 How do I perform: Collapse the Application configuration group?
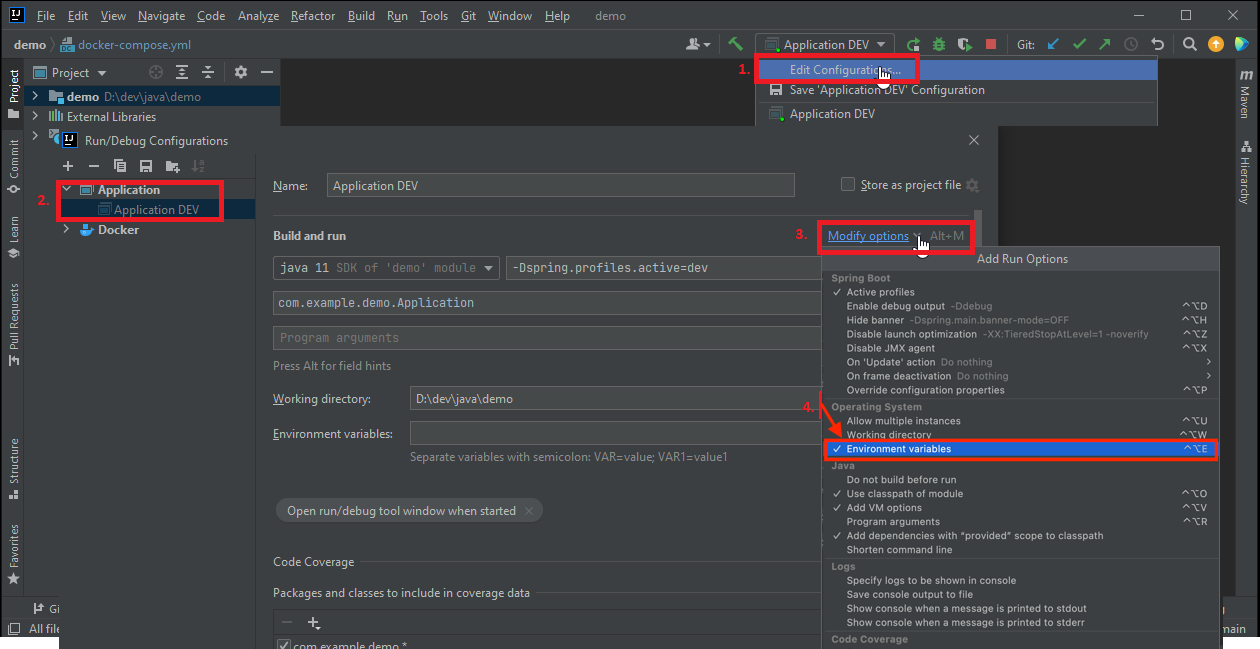[x=67, y=189]
